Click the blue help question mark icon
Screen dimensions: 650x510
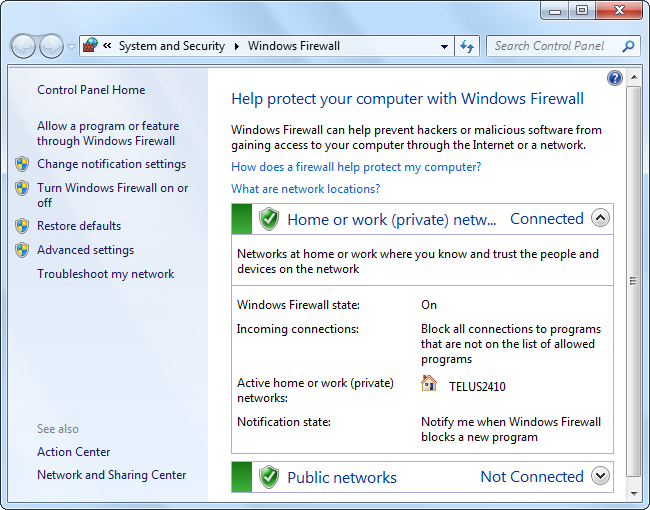click(x=615, y=78)
